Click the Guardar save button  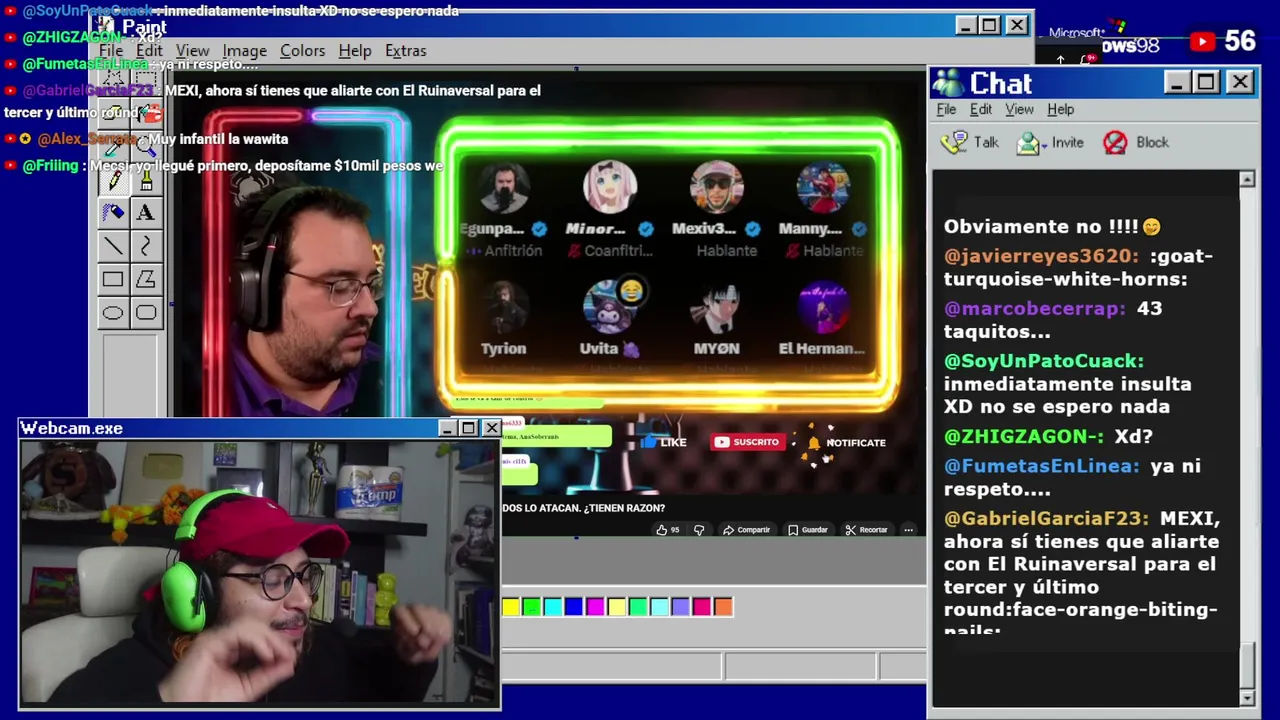808,530
